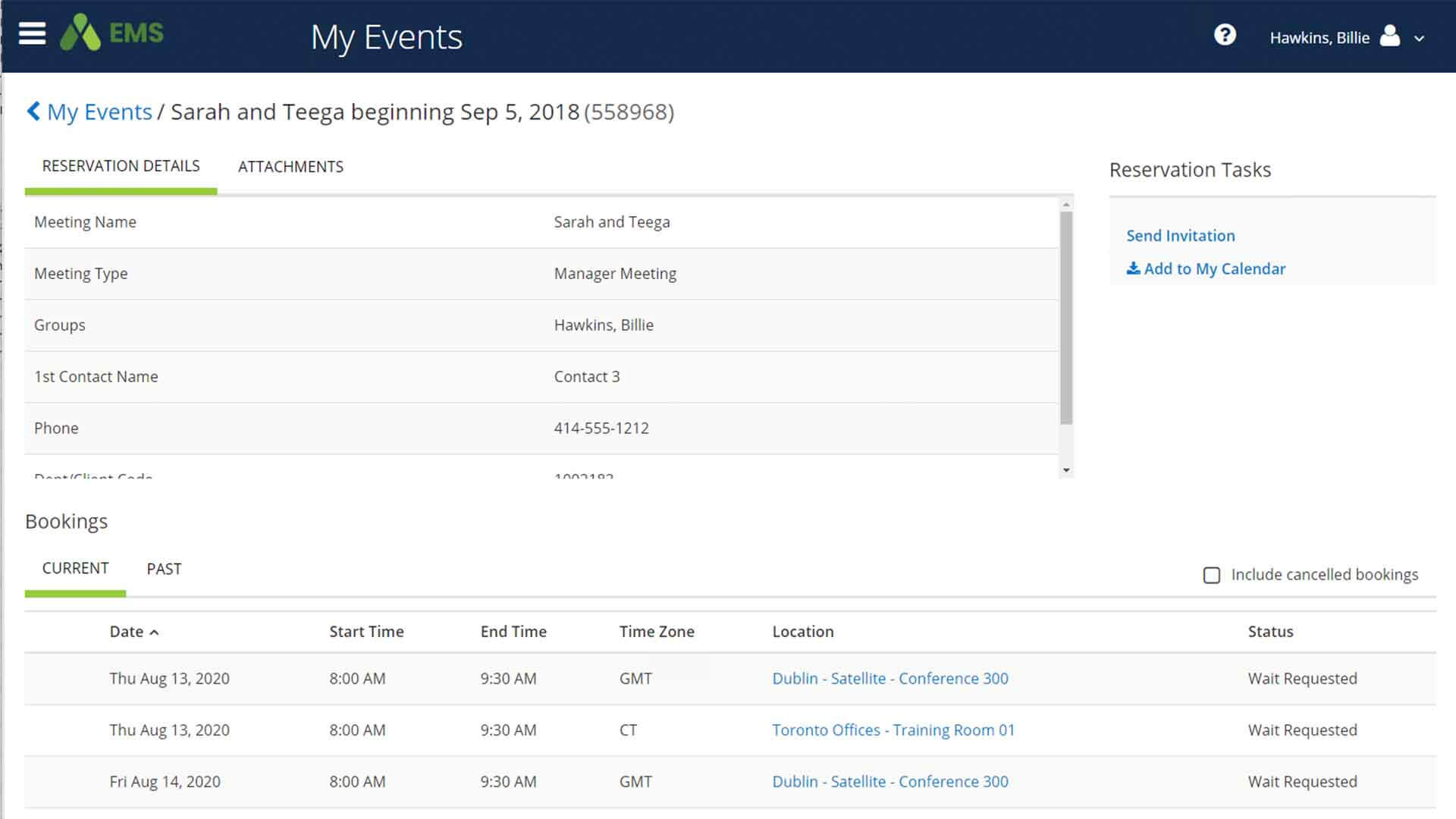This screenshot has height=819, width=1456.
Task: Toggle Date column sort arrow
Action: [x=155, y=632]
